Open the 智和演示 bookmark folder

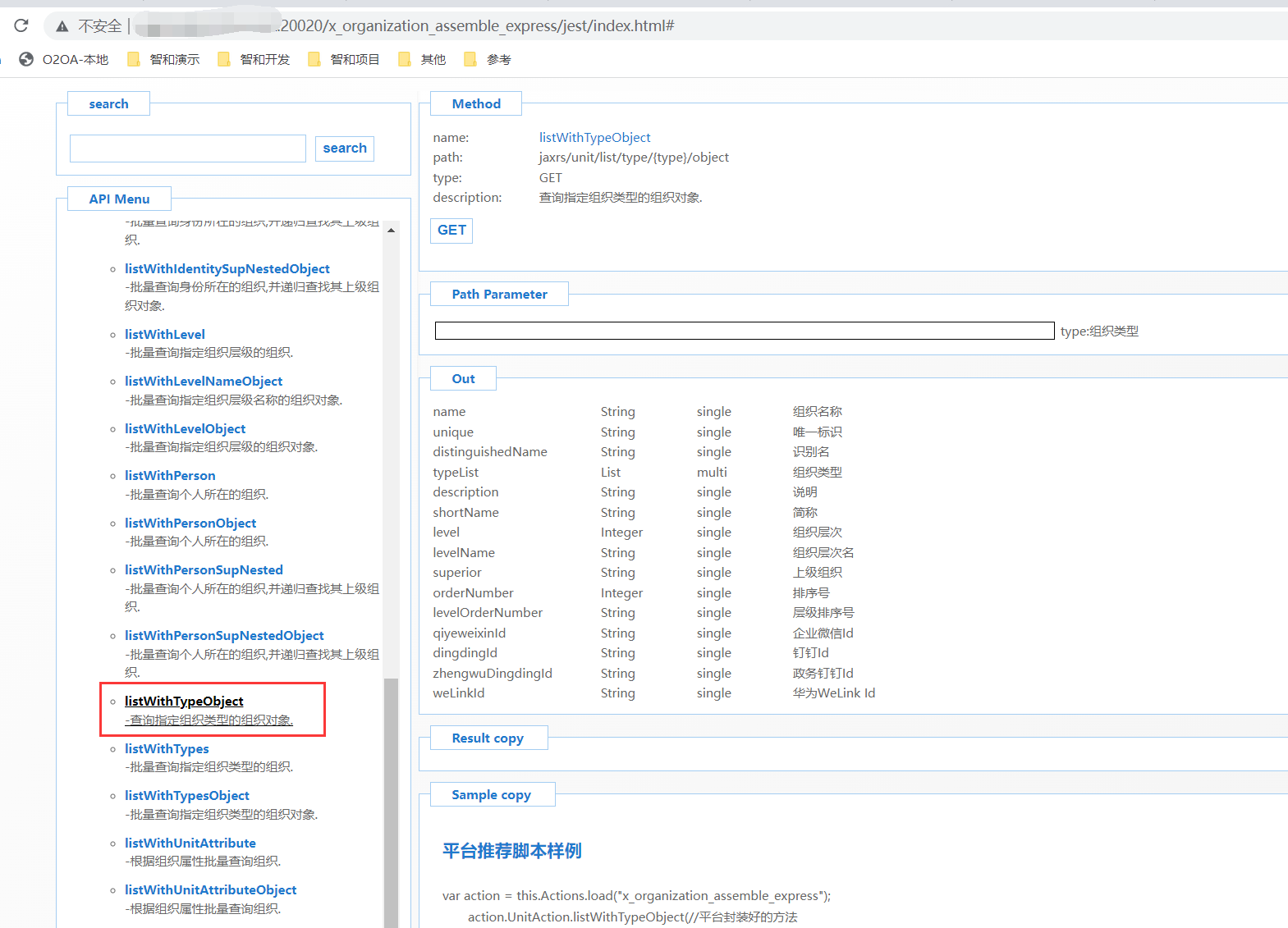[164, 59]
